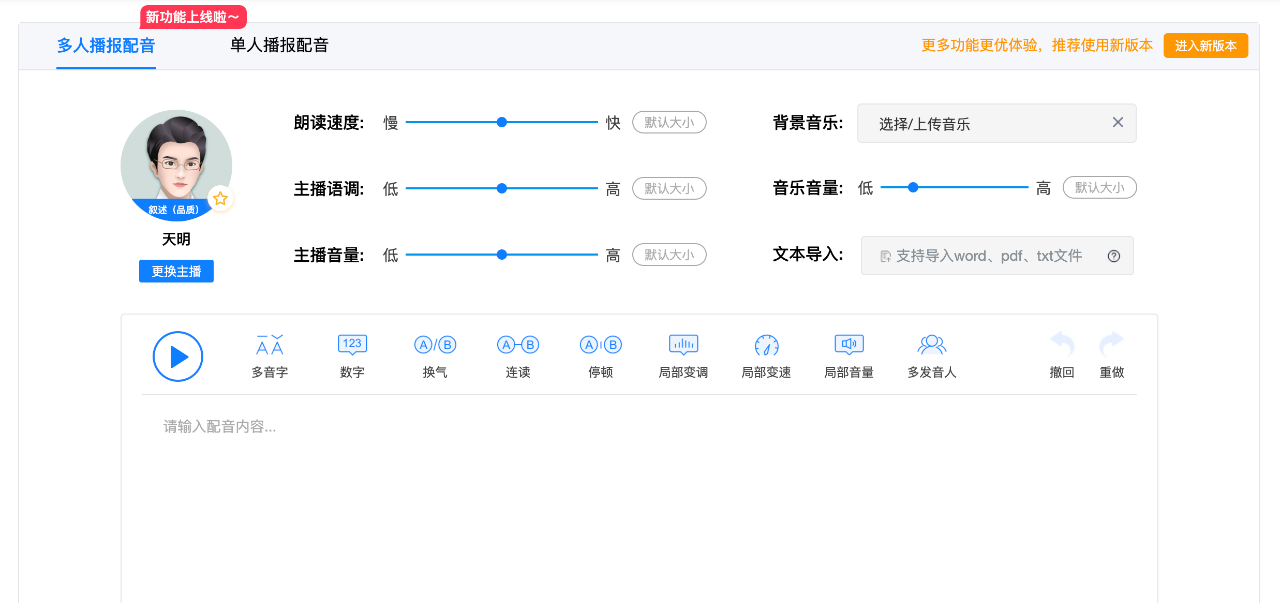Clear the selected background music with the X
The height and width of the screenshot is (603, 1280).
[1117, 122]
